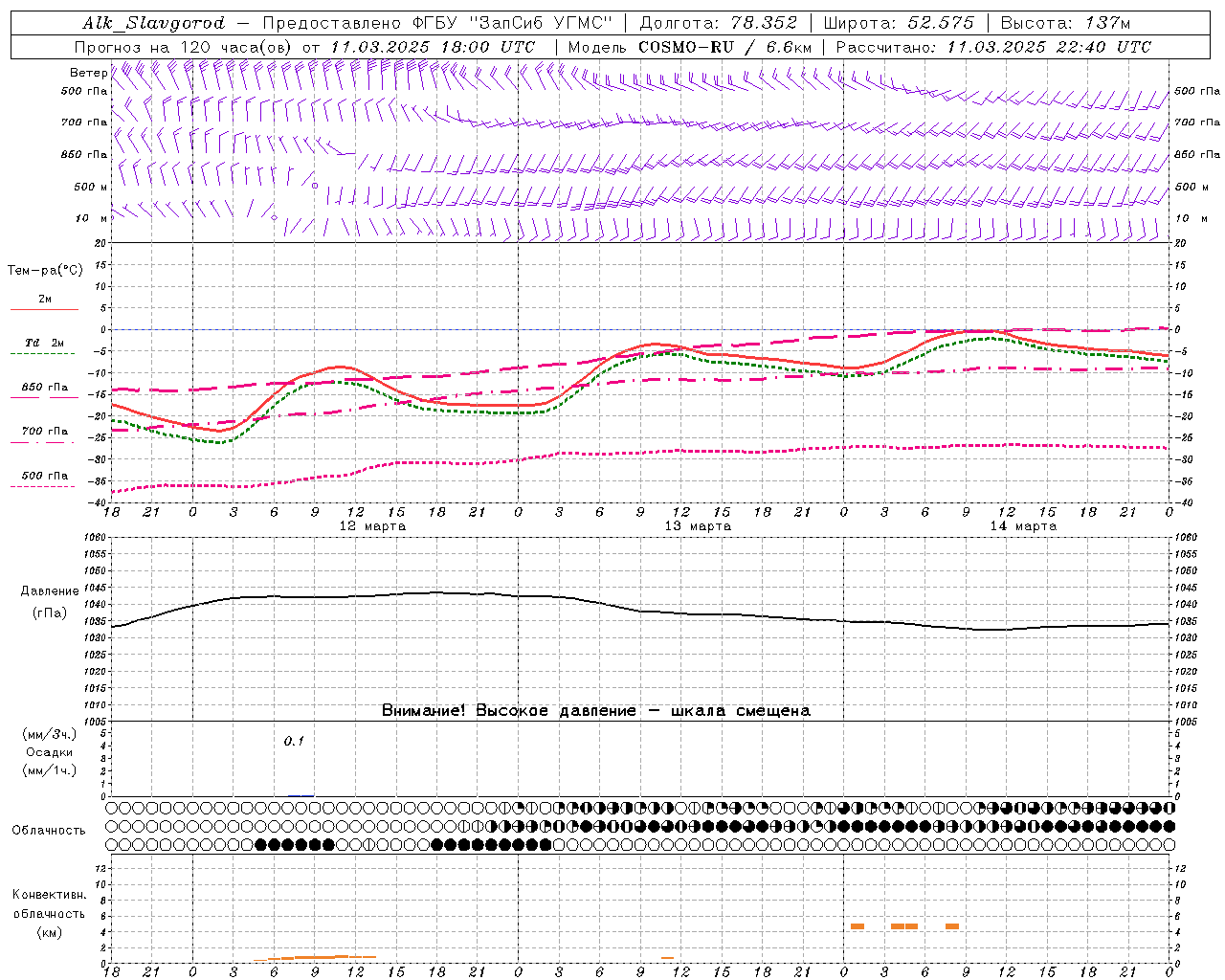Click the 0.1 precipitation value label
Image resolution: width=1225 pixels, height=980 pixels.
point(294,741)
